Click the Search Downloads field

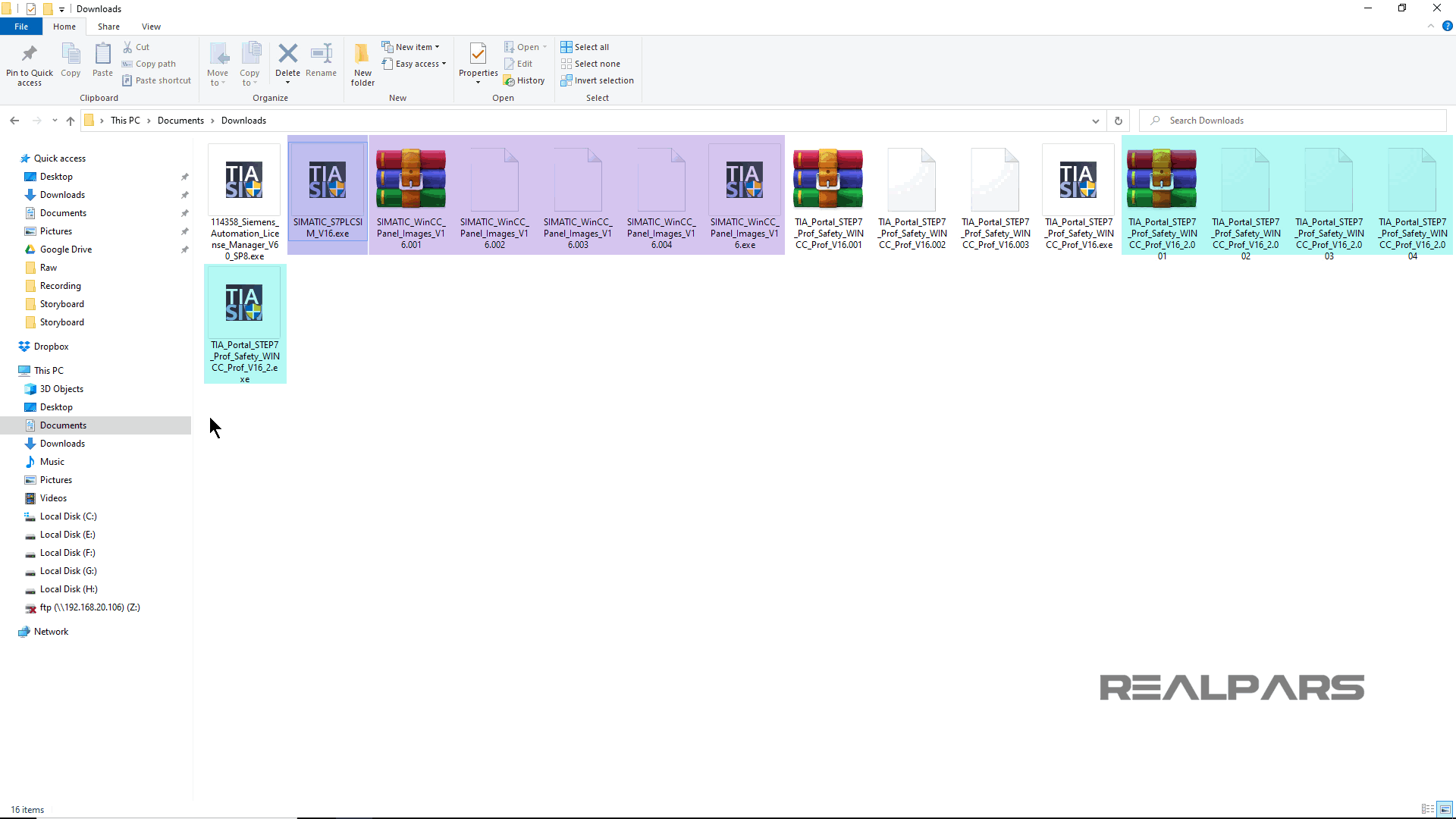tap(1293, 121)
